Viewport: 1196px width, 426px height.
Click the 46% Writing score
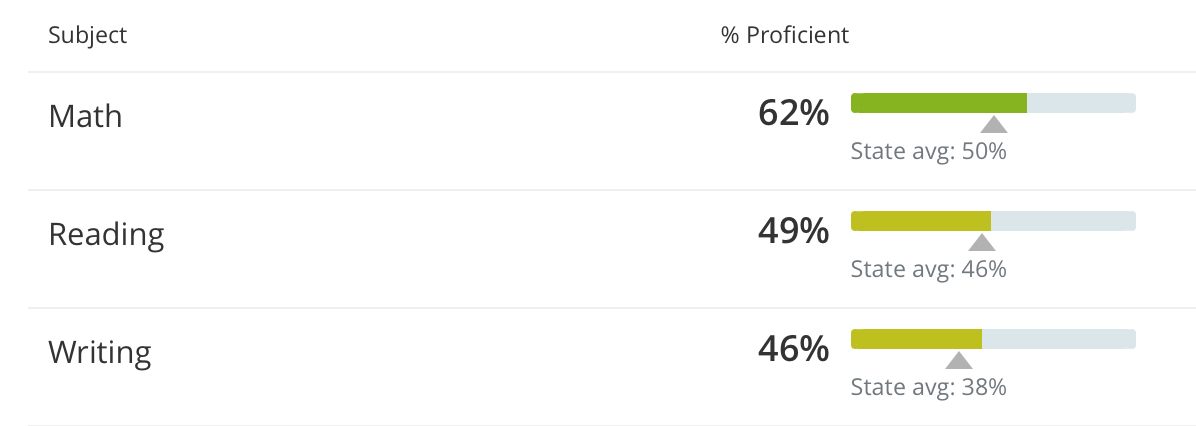coord(793,349)
